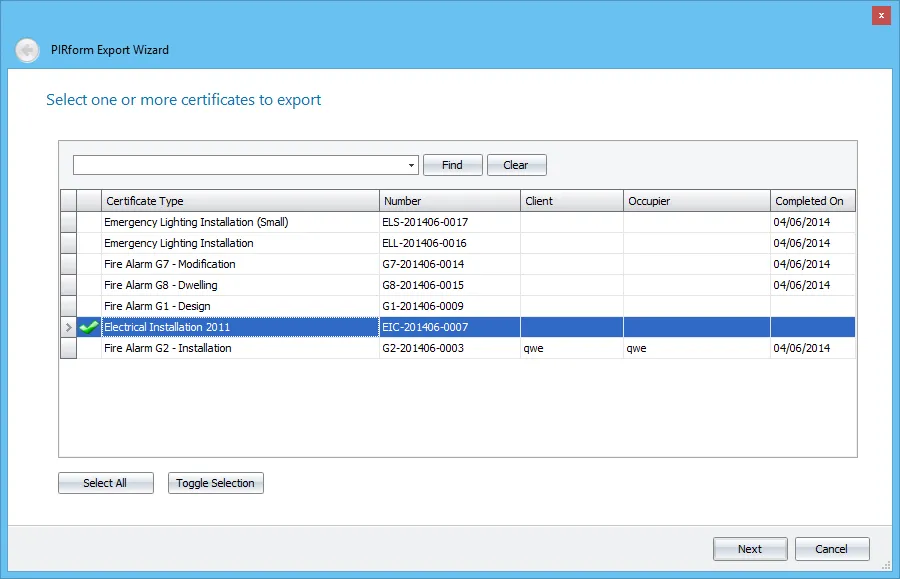Click the row selector arrow beside the checkmark
This screenshot has height=579, width=900.
click(x=68, y=327)
